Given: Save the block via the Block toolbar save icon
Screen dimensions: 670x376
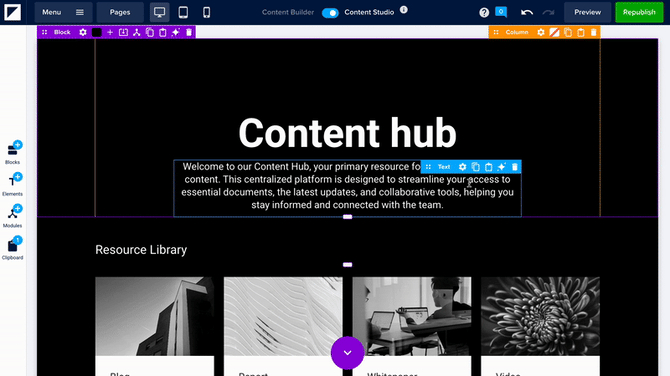Looking at the screenshot, I should pyautogui.click(x=123, y=32).
